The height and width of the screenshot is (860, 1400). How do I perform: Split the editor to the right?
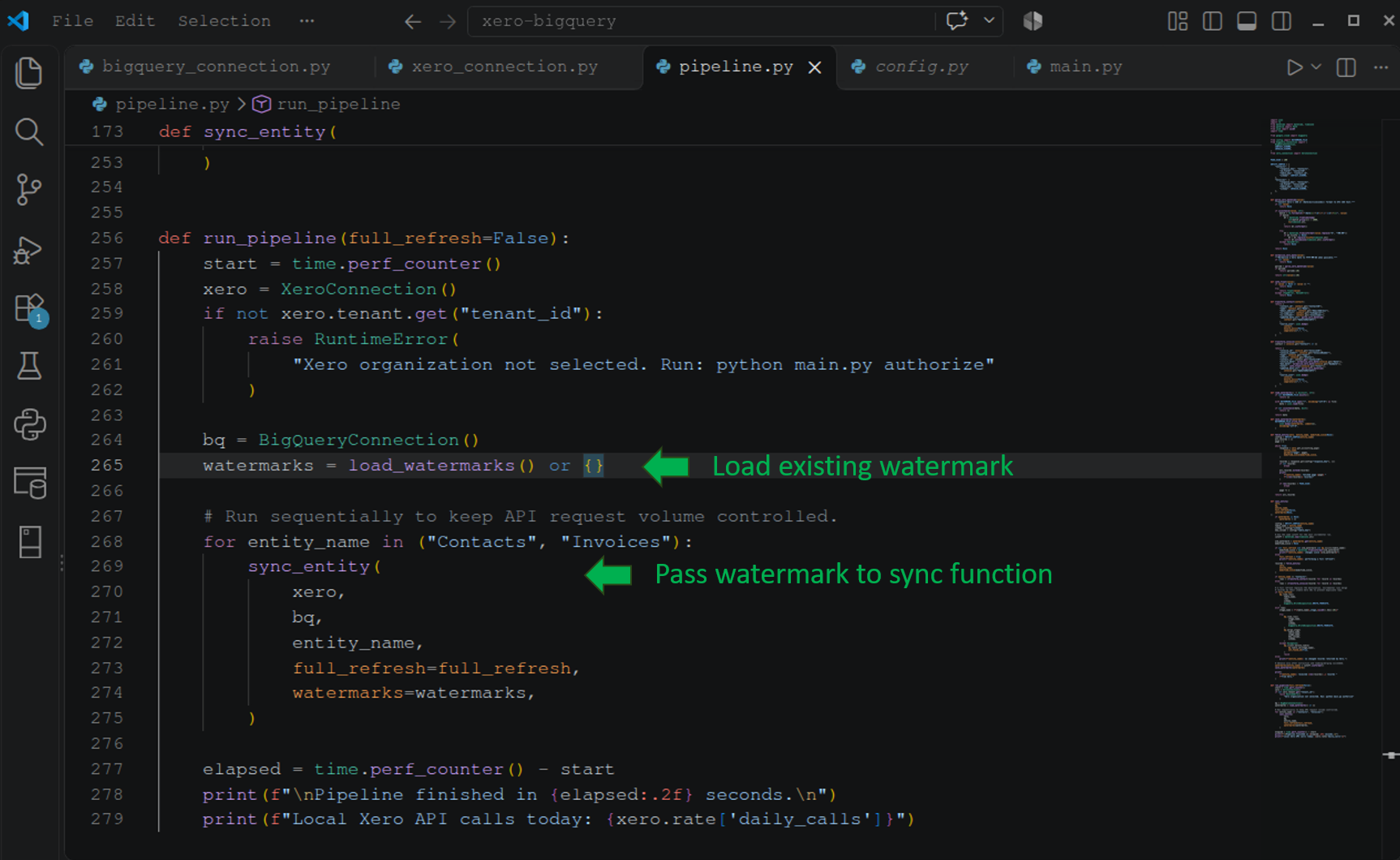click(1346, 67)
